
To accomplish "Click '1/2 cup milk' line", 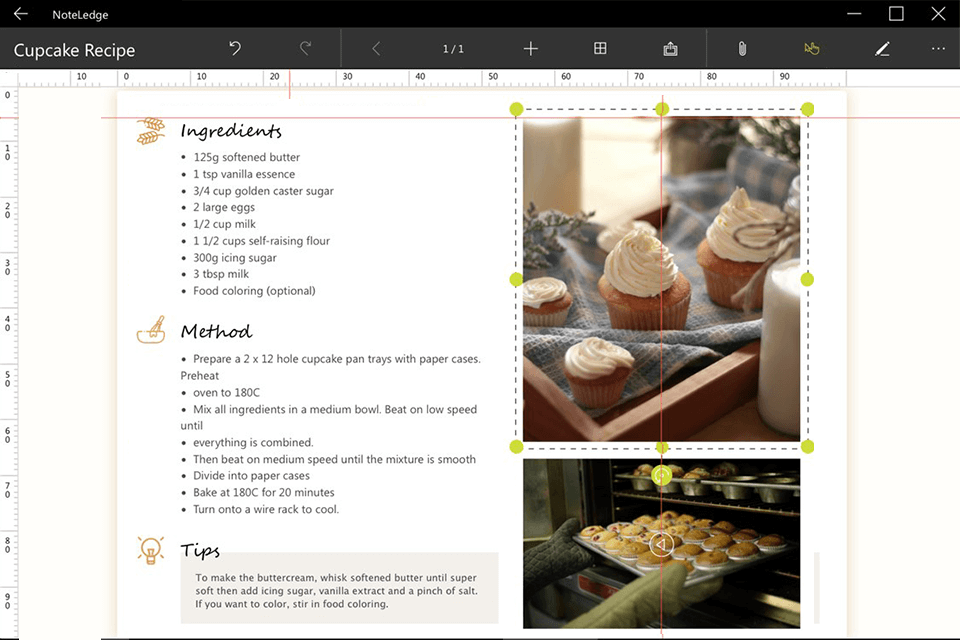I will coord(225,224).
